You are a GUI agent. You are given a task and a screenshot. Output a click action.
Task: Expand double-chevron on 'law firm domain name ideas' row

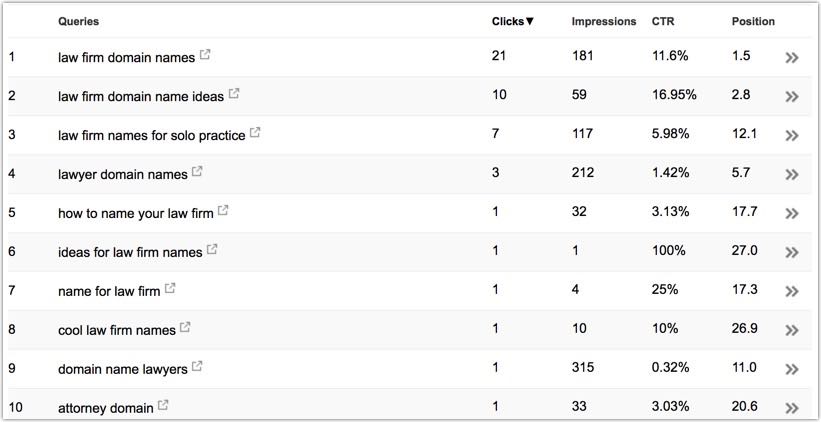[x=792, y=96]
